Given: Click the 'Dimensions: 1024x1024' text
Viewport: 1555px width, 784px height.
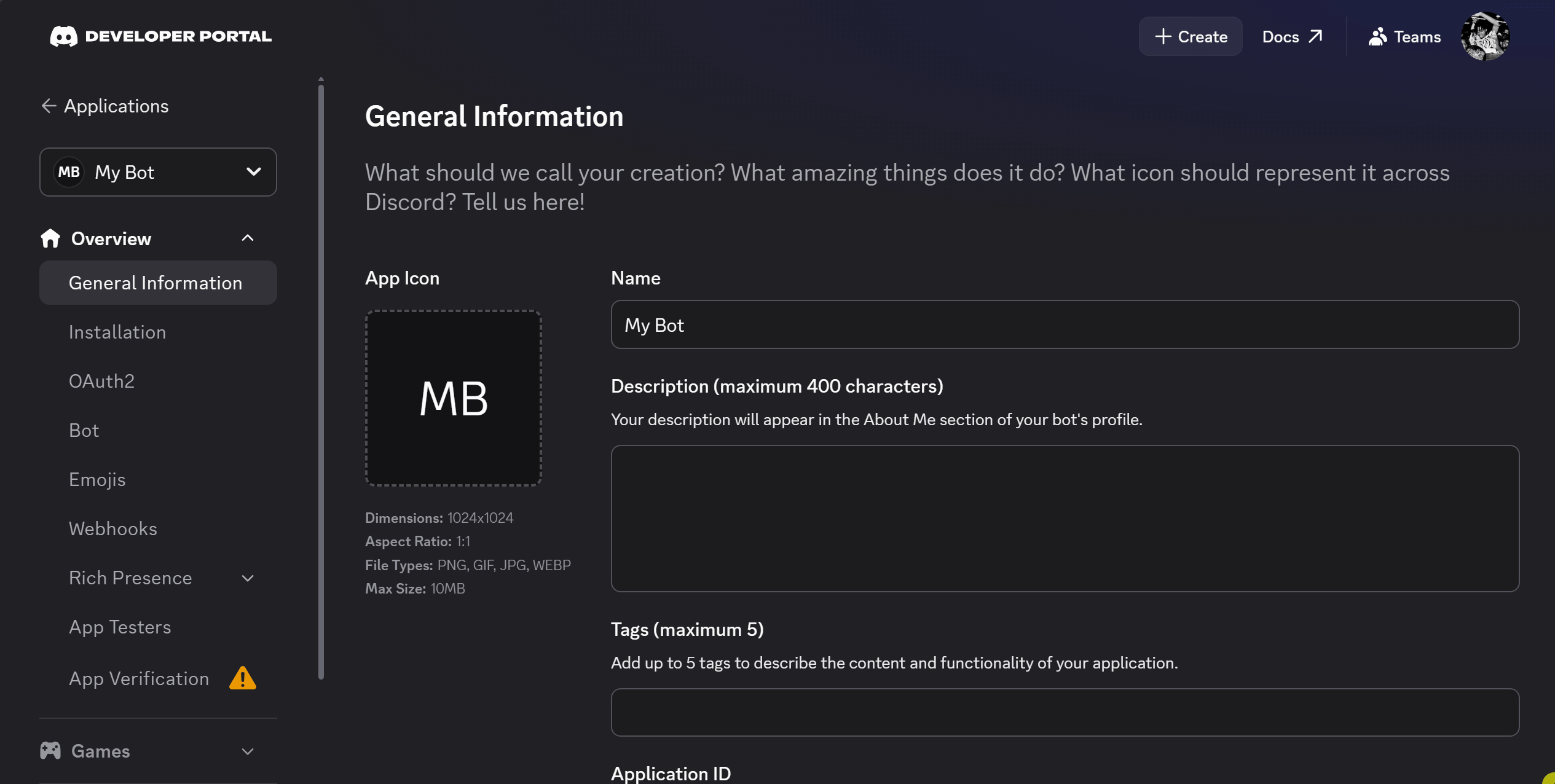Looking at the screenshot, I should pos(439,518).
